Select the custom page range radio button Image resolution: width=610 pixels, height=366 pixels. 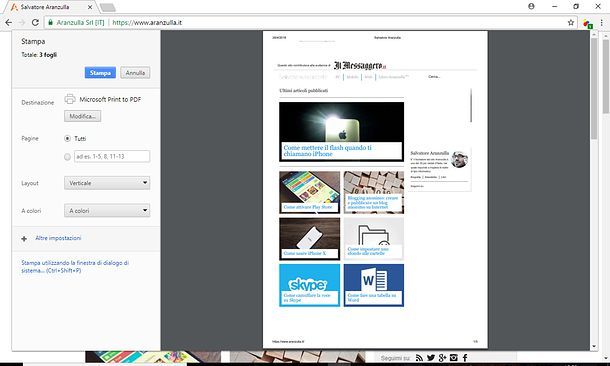pos(67,157)
